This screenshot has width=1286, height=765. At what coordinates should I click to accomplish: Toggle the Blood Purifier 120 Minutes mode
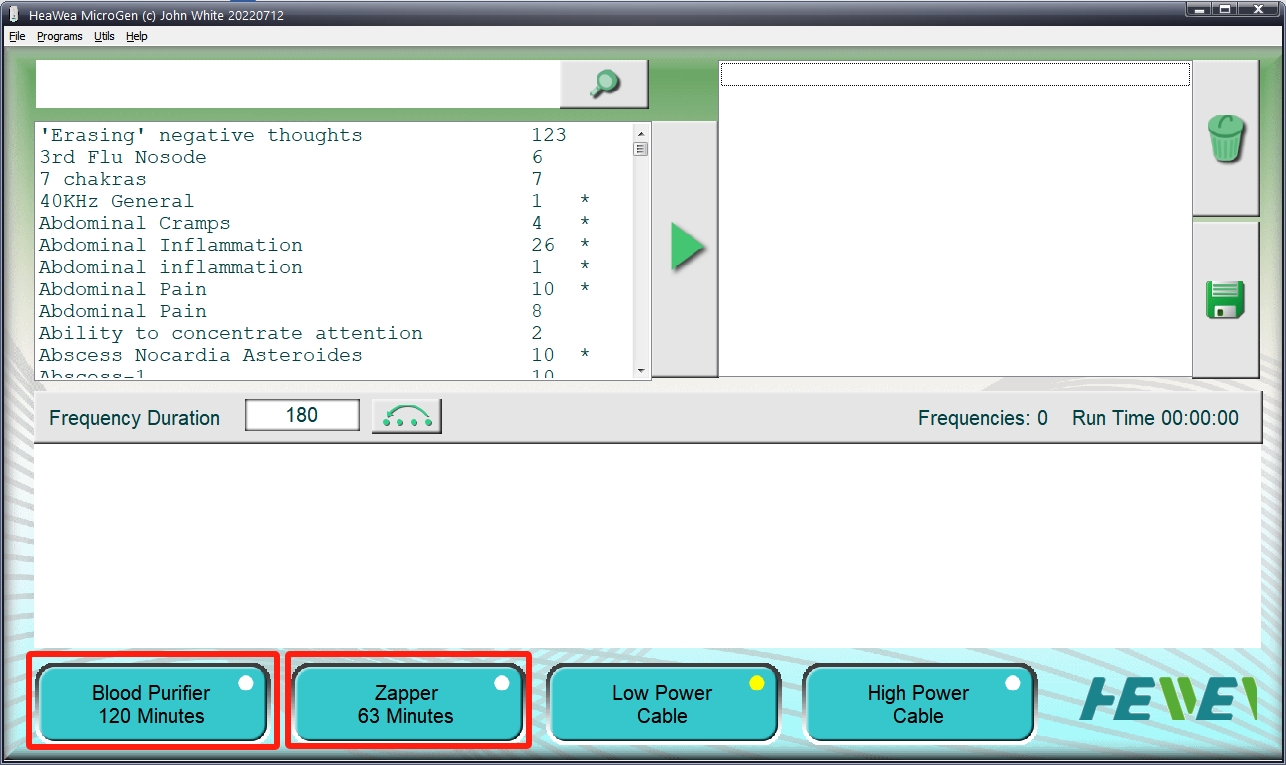pos(152,704)
